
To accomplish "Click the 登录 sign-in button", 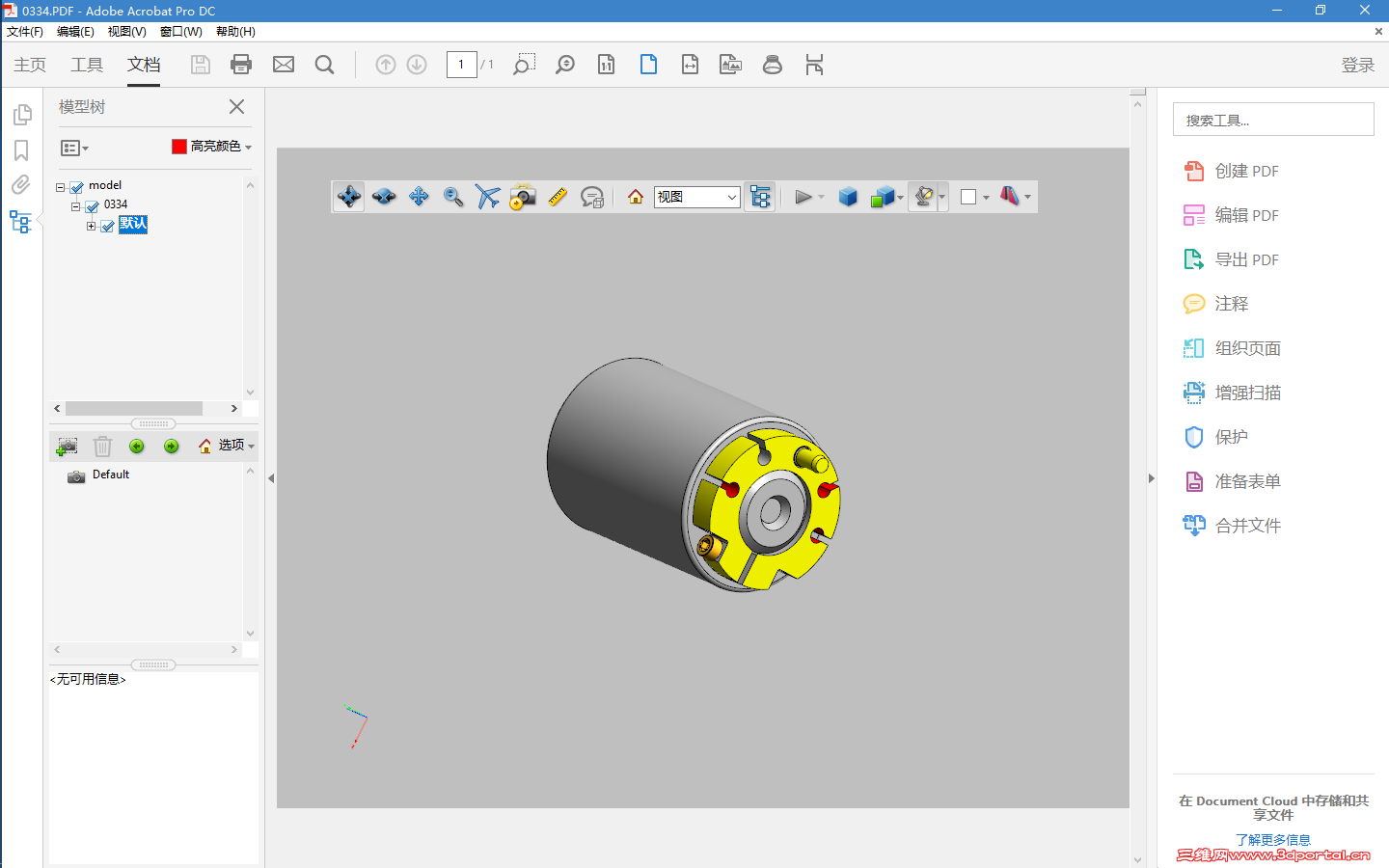I will (x=1358, y=65).
